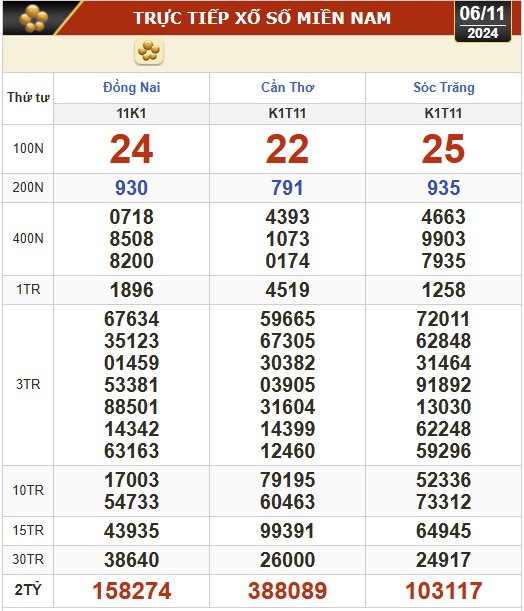
Task: Click the Cần Thơ 100N result 22
Action: click(287, 149)
